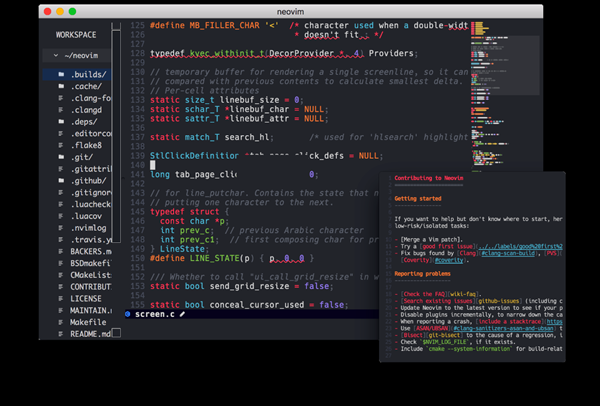
Task: Click the file icon beside .flake8
Action: tap(61, 145)
